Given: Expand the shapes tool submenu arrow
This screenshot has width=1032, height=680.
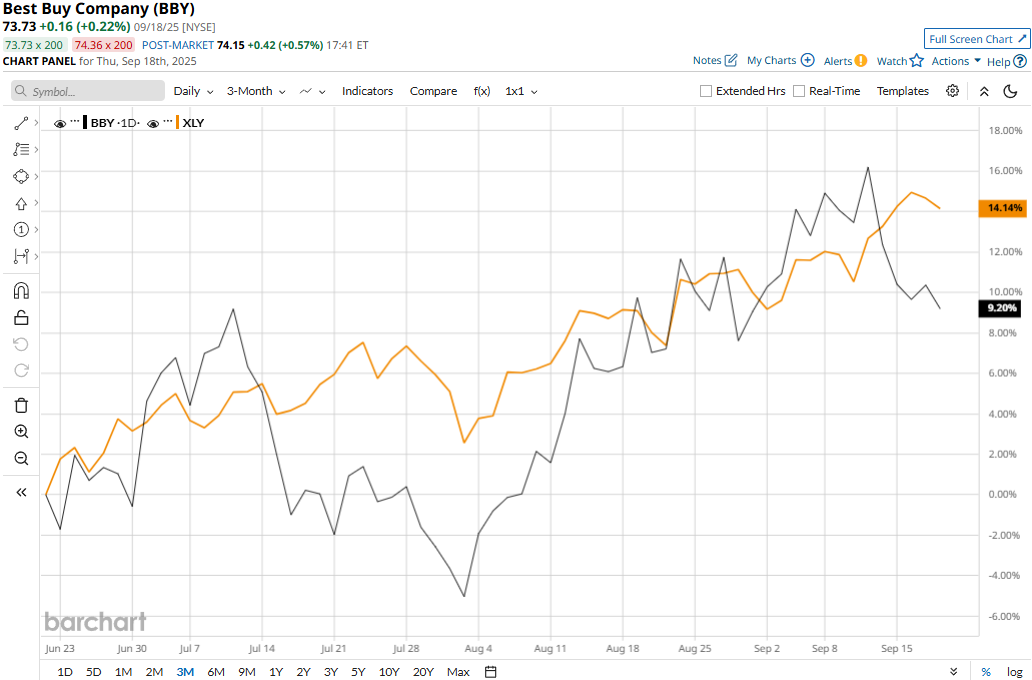Looking at the screenshot, I should (x=36, y=176).
